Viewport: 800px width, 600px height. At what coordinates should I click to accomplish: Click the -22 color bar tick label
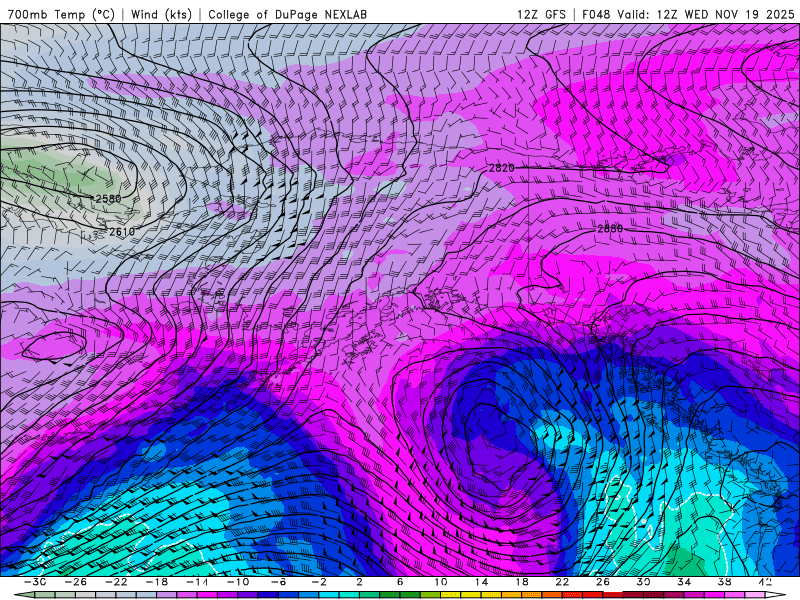pyautogui.click(x=116, y=582)
